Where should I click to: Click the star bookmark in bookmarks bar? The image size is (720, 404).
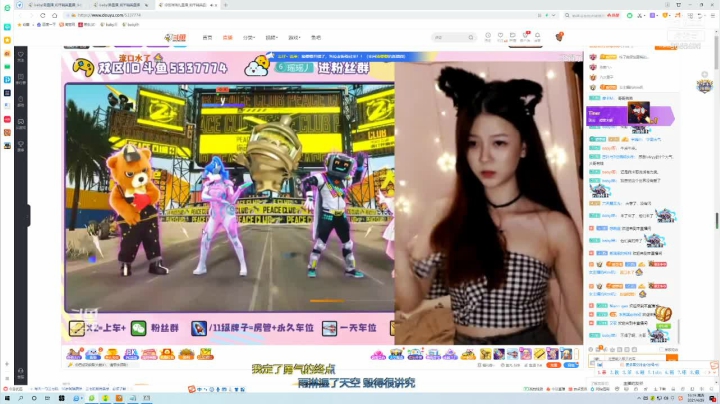[x=20, y=25]
